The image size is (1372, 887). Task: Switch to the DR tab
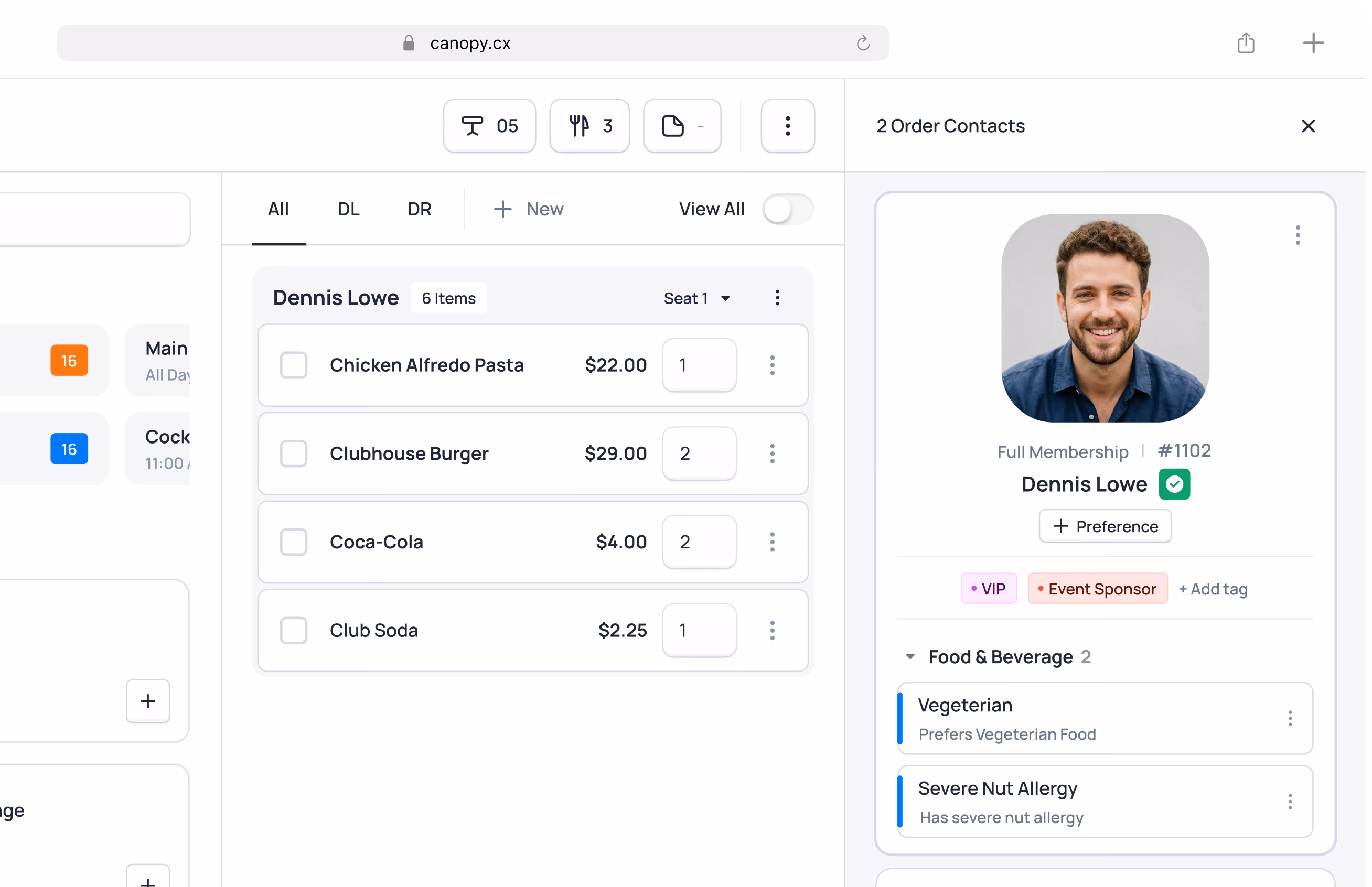[420, 209]
